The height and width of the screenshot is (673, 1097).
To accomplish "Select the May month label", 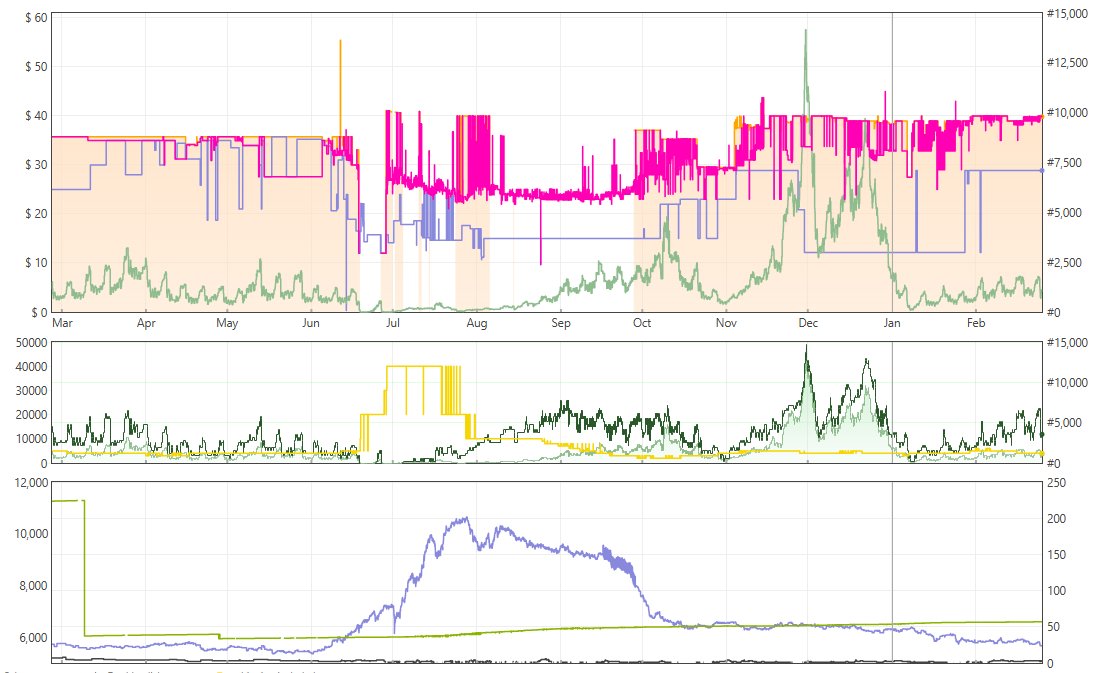I will (227, 323).
